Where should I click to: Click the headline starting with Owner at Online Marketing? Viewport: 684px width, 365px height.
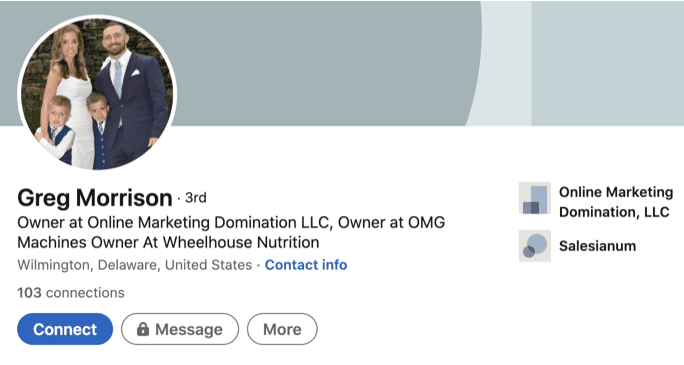(x=231, y=232)
